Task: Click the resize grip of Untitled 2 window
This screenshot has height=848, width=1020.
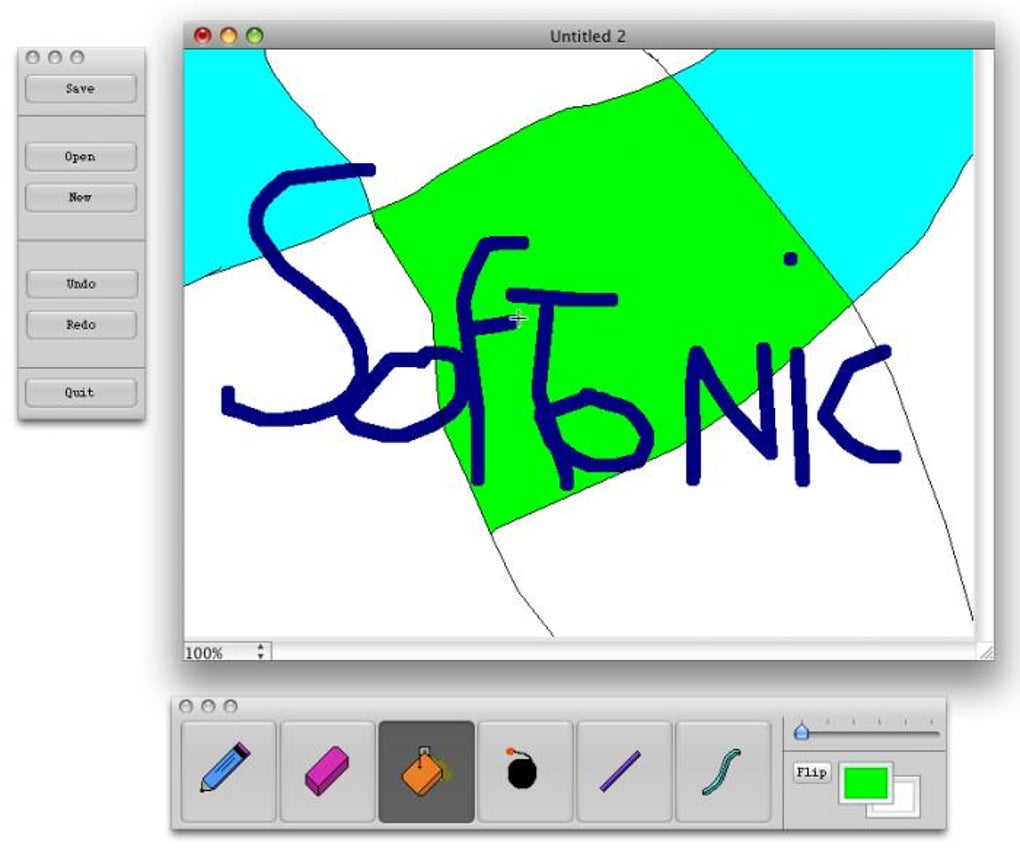Action: click(x=987, y=653)
